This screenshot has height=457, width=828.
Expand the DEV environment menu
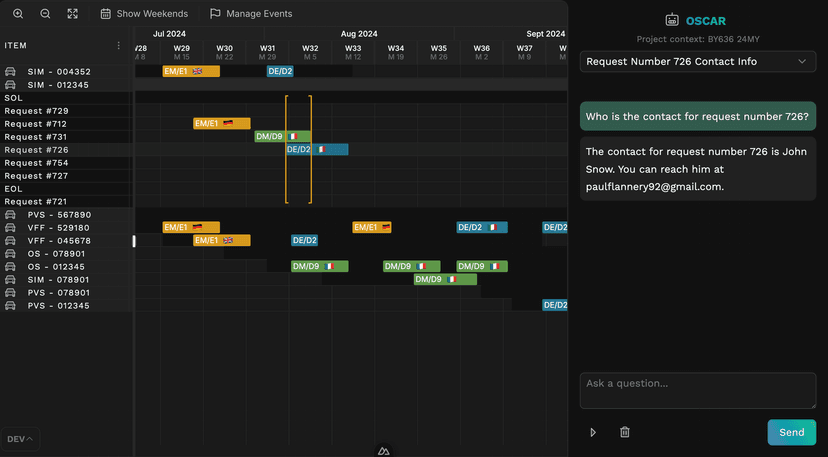pyautogui.click(x=20, y=439)
